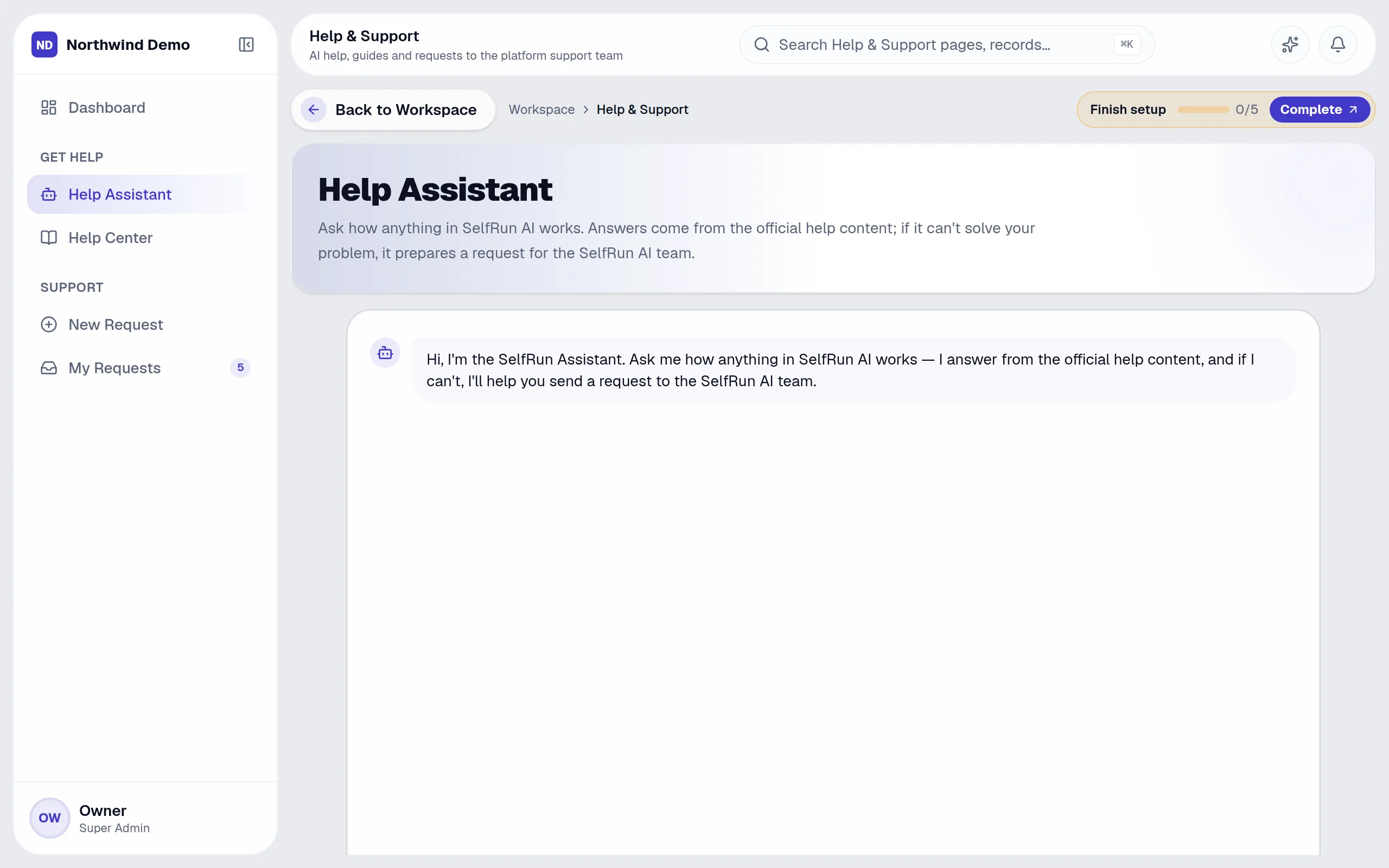1389x868 pixels.
Task: Open the AI sparkles assistant icon
Action: [x=1290, y=44]
